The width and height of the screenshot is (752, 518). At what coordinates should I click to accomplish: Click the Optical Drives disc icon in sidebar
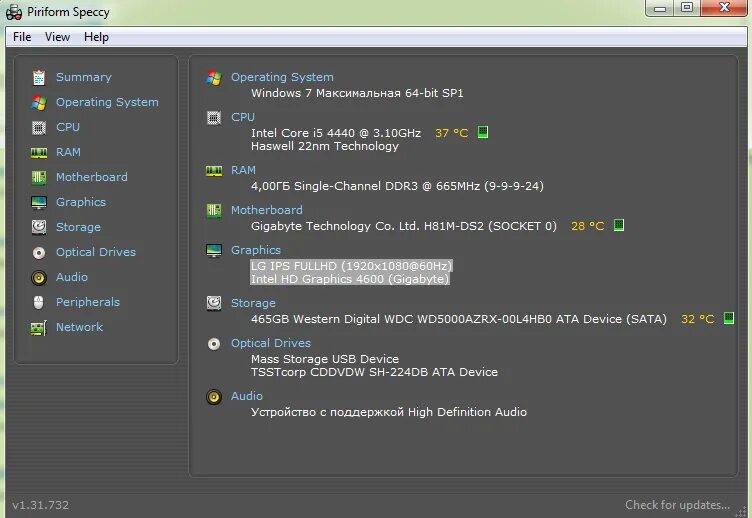[39, 252]
